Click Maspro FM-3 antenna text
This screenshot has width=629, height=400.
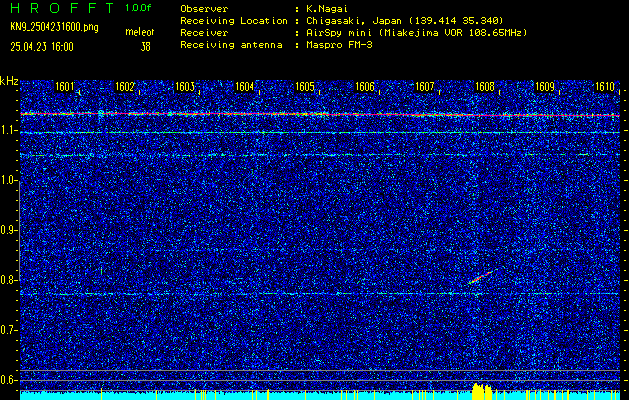[339, 45]
